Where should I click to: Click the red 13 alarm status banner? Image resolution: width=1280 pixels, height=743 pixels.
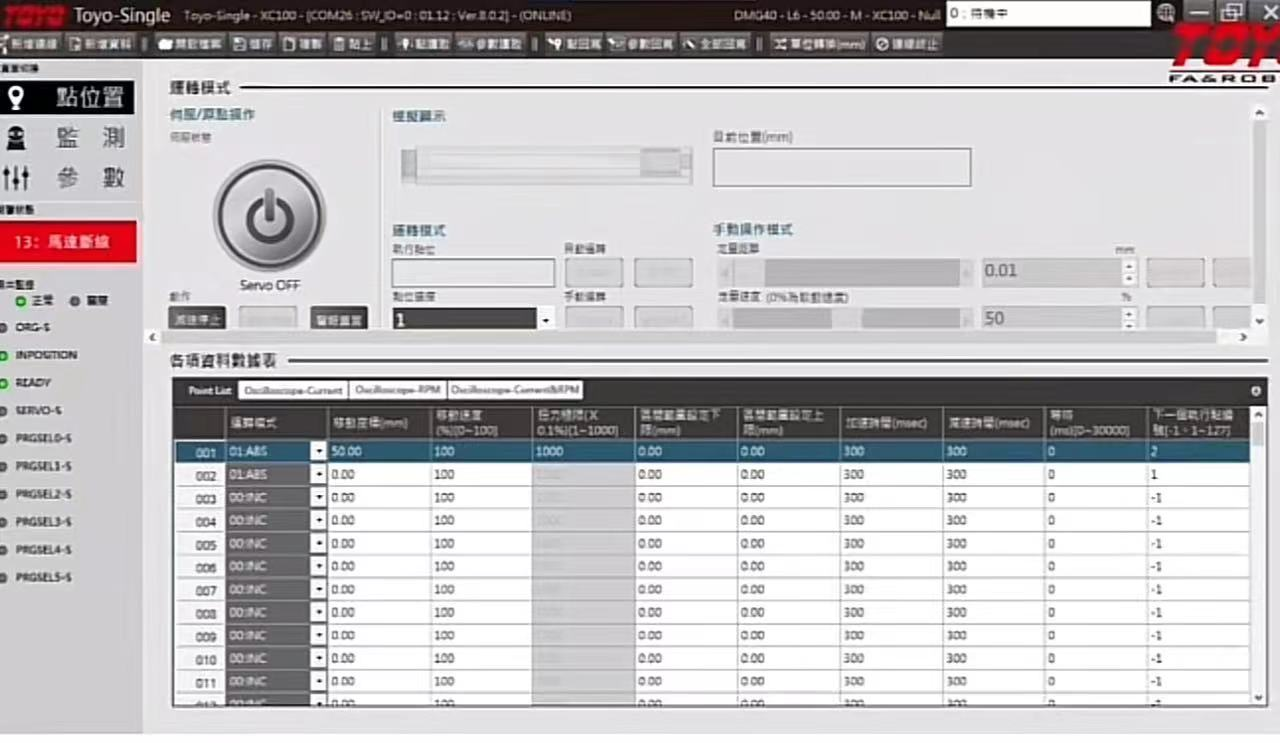(x=68, y=242)
